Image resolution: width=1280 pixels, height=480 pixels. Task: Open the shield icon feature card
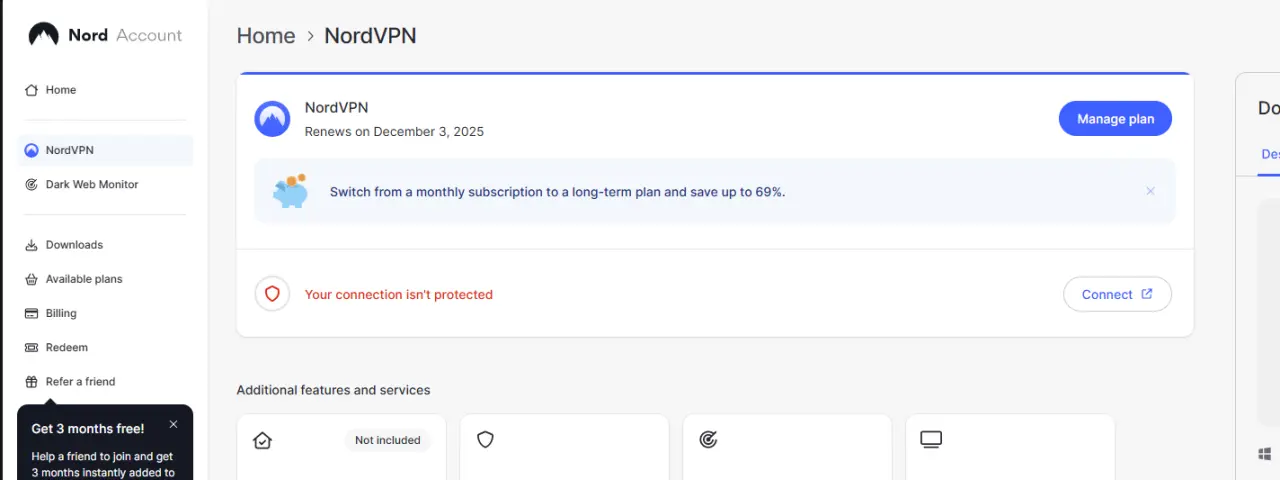564,447
